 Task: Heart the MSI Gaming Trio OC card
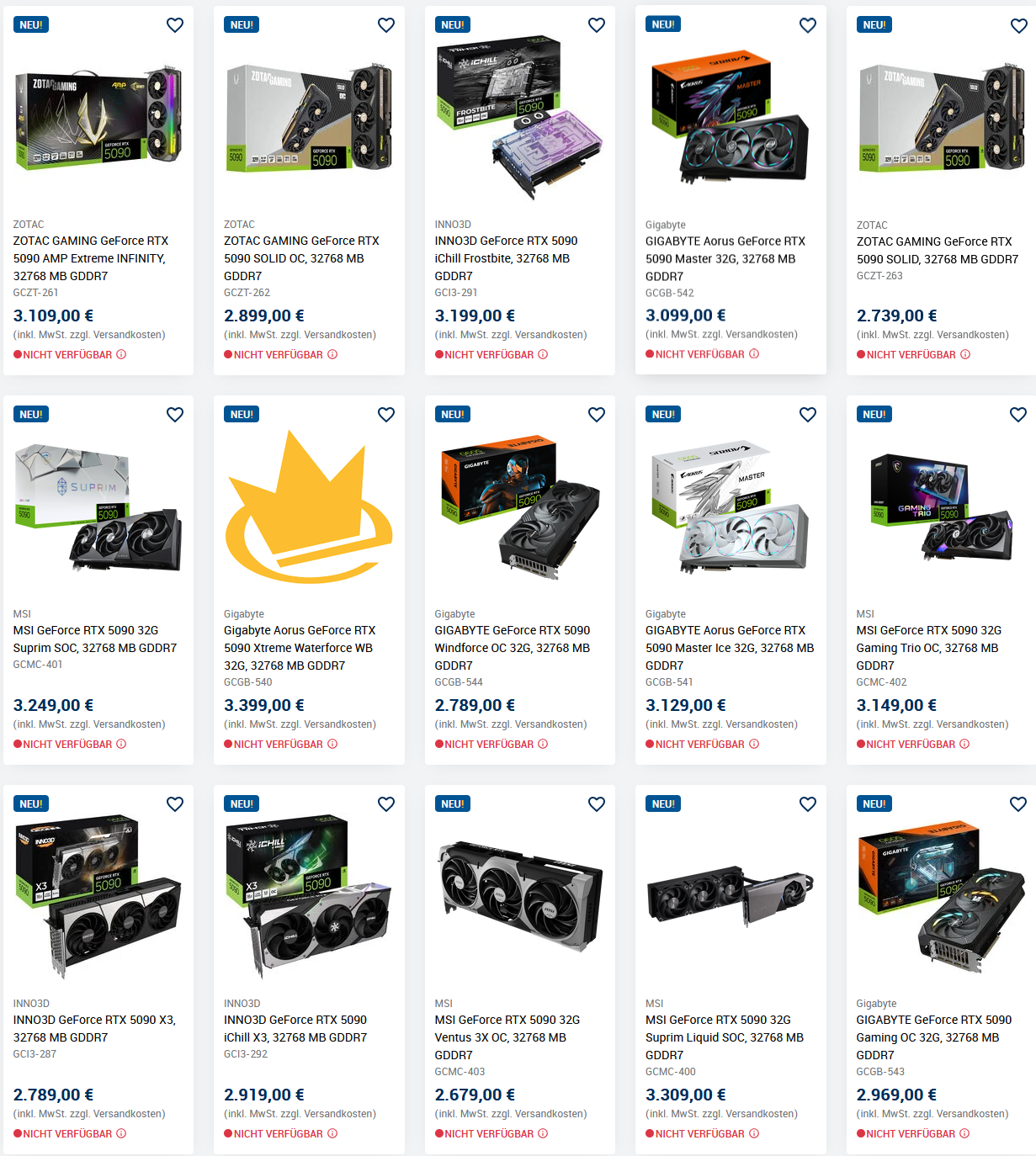pos(1018,415)
